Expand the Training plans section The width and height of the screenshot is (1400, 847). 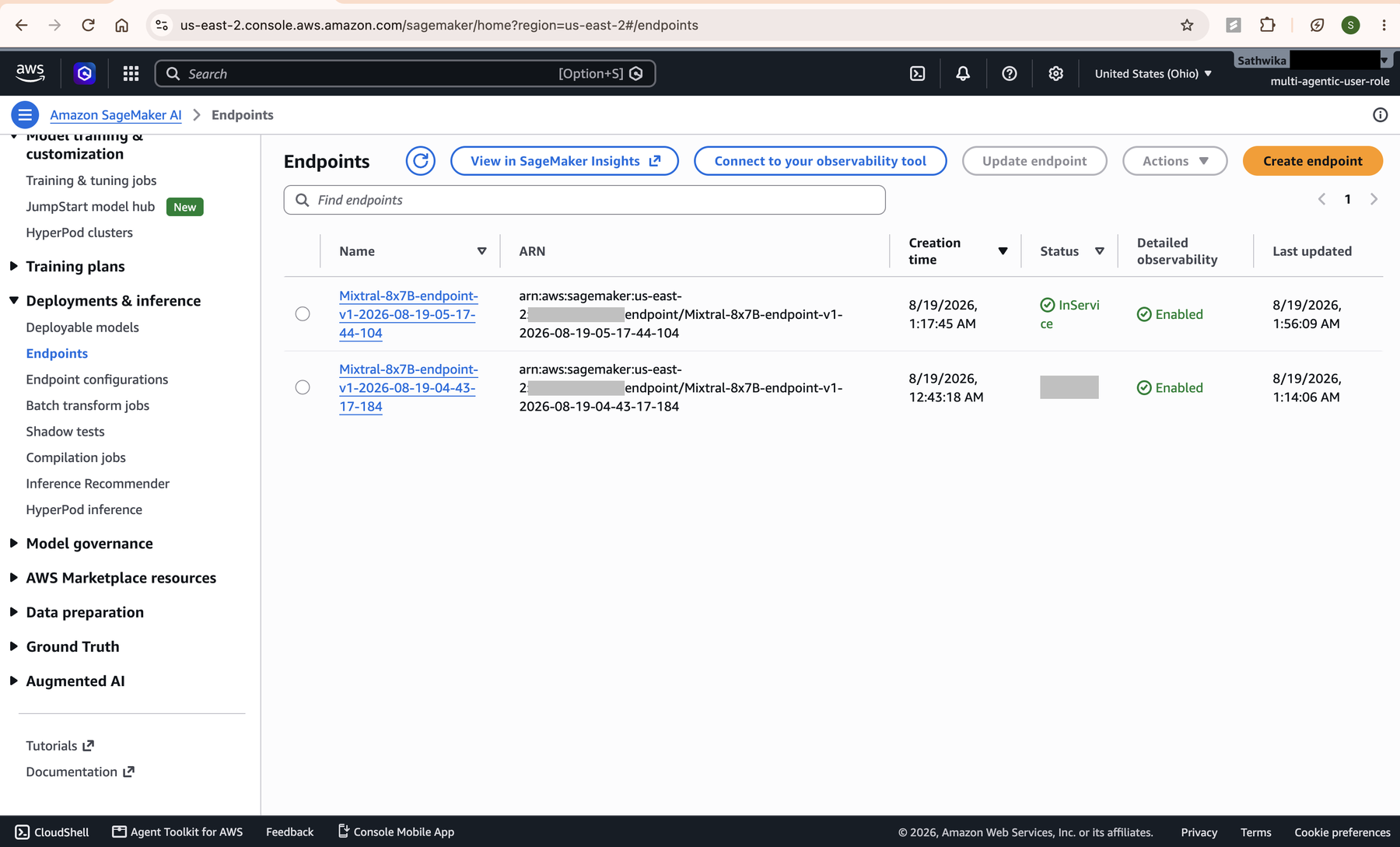pyautogui.click(x=14, y=266)
